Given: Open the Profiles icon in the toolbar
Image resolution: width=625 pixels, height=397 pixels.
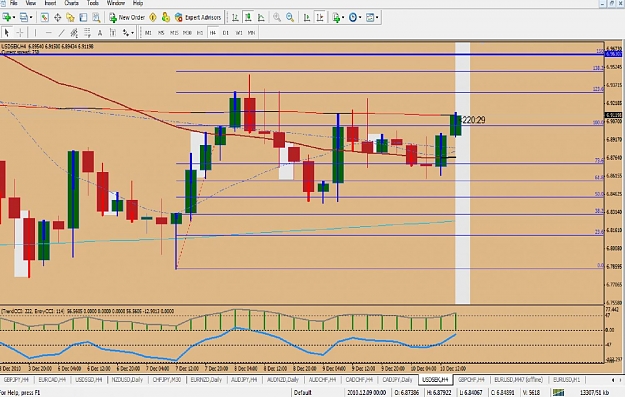Looking at the screenshot, I should point(24,17).
